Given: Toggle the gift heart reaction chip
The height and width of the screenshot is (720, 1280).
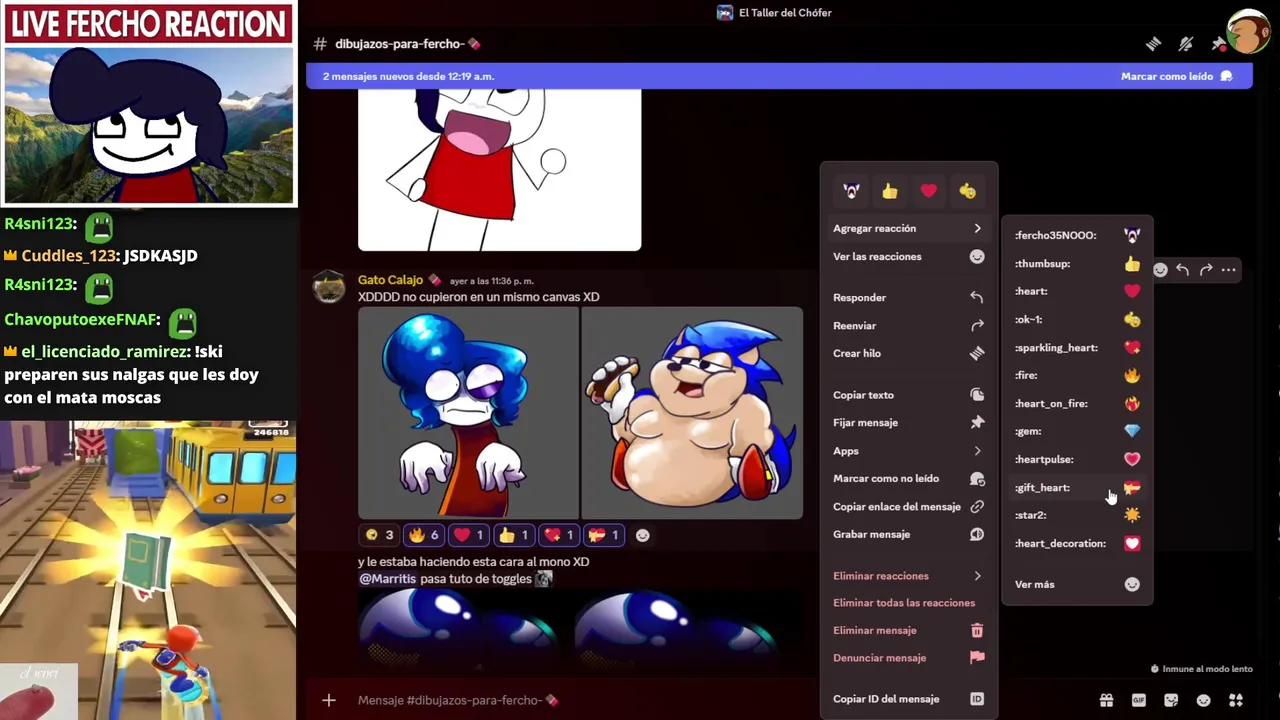Looking at the screenshot, I should click(604, 535).
